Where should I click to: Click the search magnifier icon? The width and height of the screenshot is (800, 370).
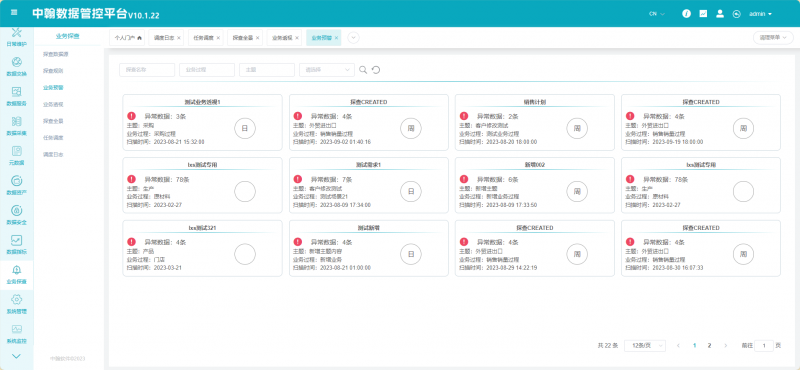(363, 70)
